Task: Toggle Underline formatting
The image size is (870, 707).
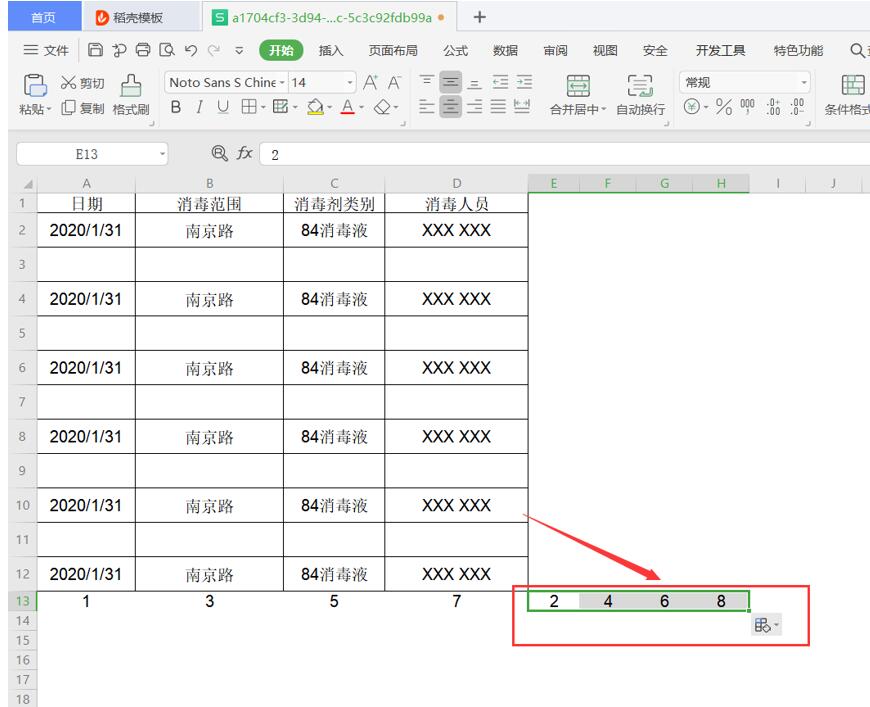Action: (x=223, y=107)
